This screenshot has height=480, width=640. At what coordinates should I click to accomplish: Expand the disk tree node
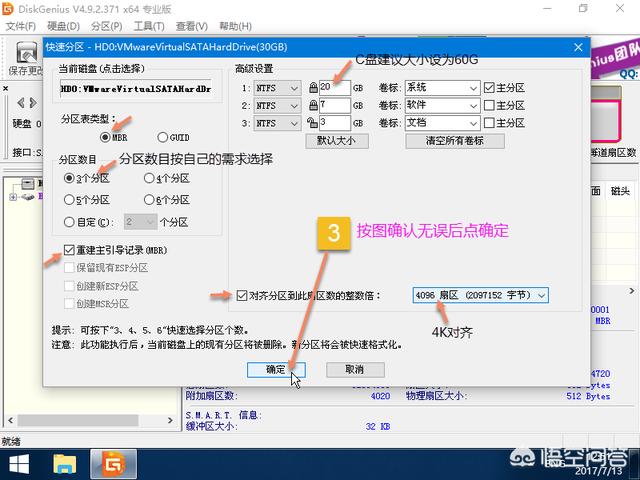coord(13,198)
